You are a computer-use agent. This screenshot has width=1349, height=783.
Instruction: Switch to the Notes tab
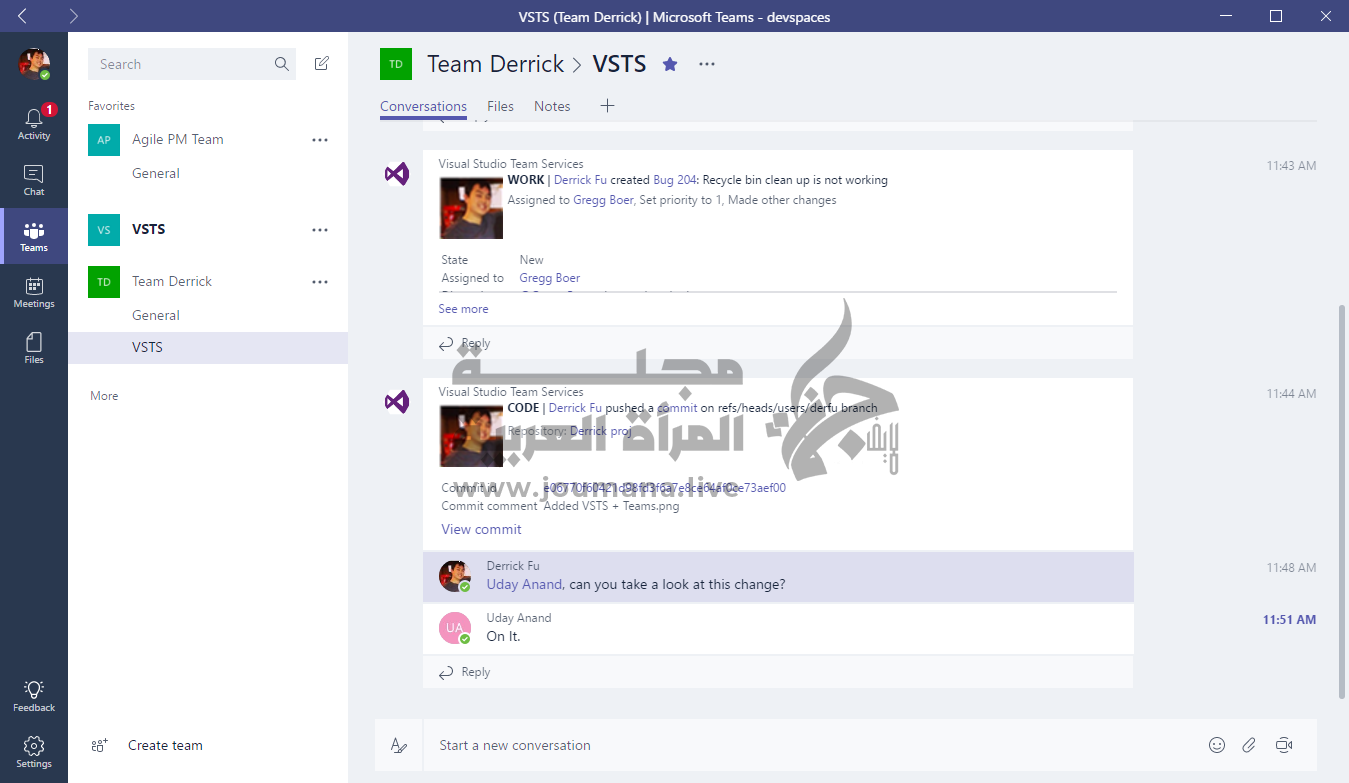point(552,106)
